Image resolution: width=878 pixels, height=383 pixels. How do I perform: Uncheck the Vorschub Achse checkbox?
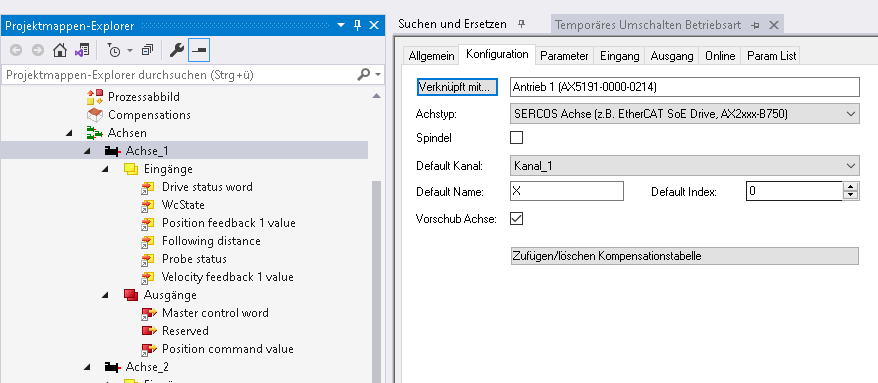[516, 219]
